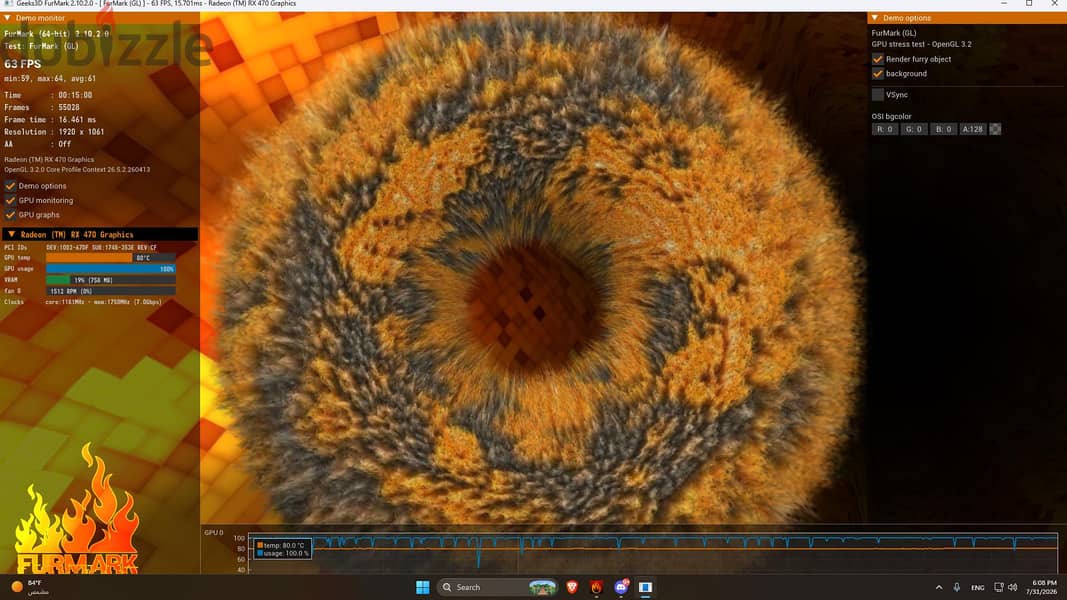Screen dimensions: 1067x600
Task: Click the Clocks core/mem row
Action: (x=82, y=302)
